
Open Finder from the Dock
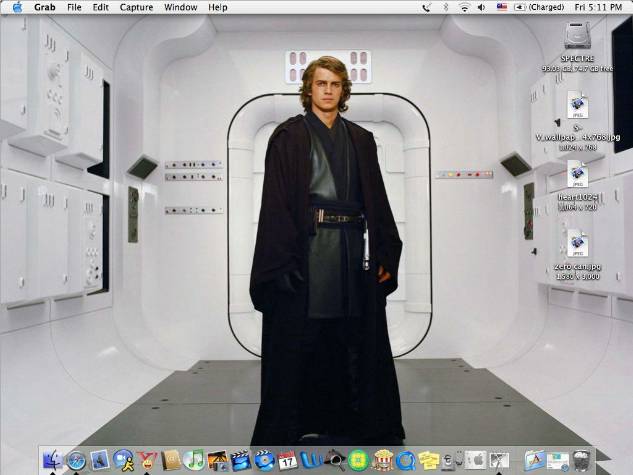point(52,460)
